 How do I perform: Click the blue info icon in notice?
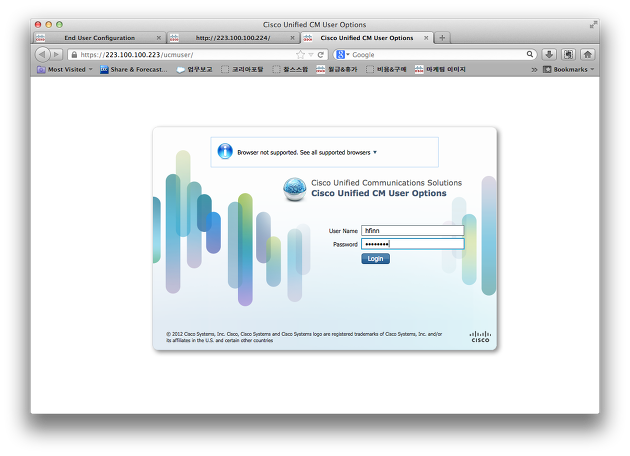click(225, 151)
